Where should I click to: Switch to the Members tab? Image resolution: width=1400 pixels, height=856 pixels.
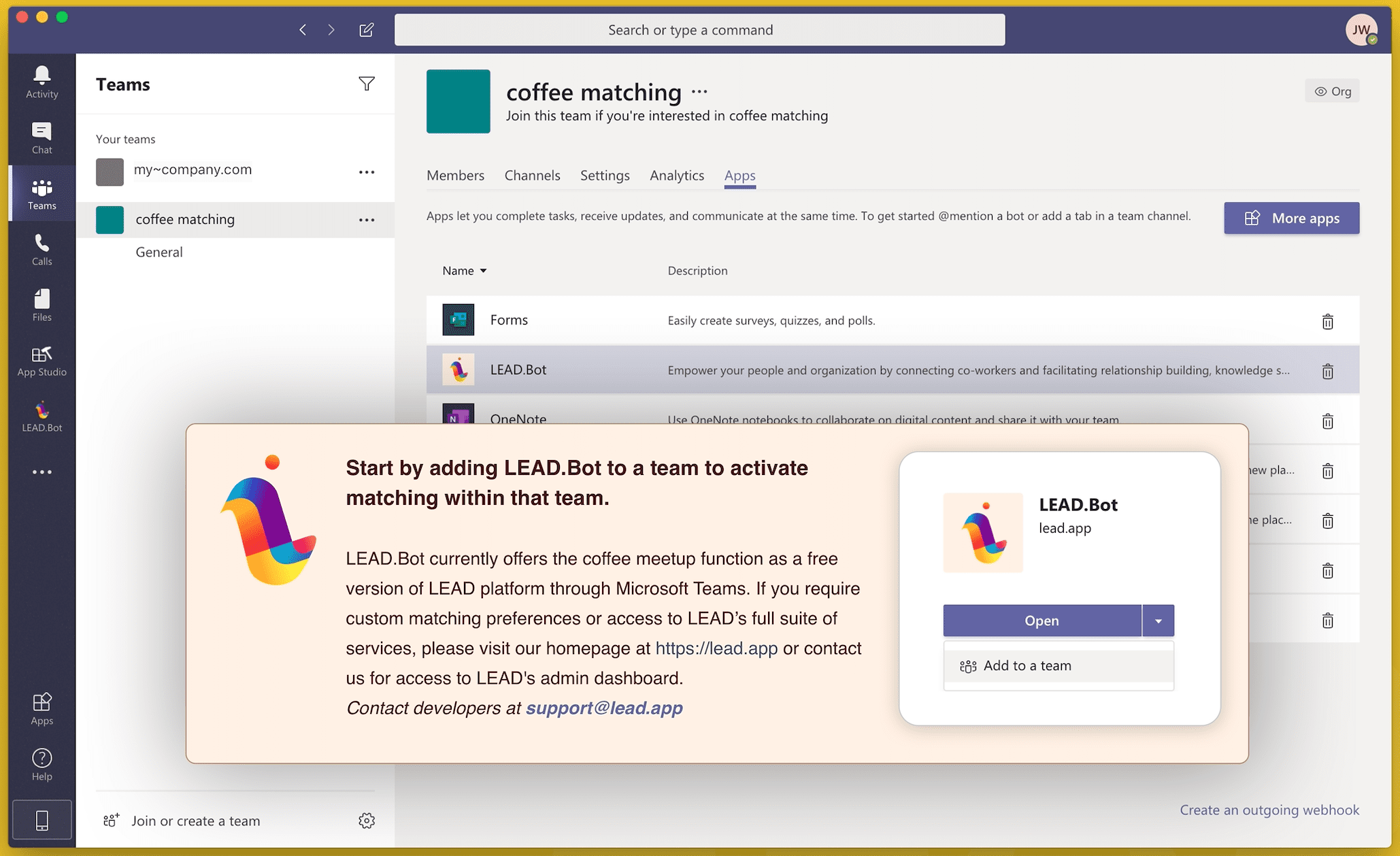tap(455, 176)
